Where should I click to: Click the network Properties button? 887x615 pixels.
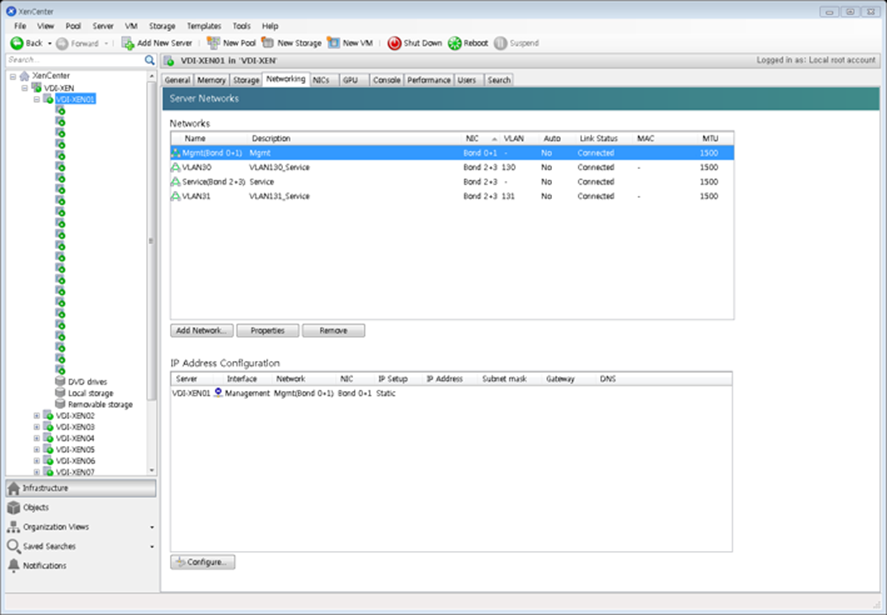point(268,330)
